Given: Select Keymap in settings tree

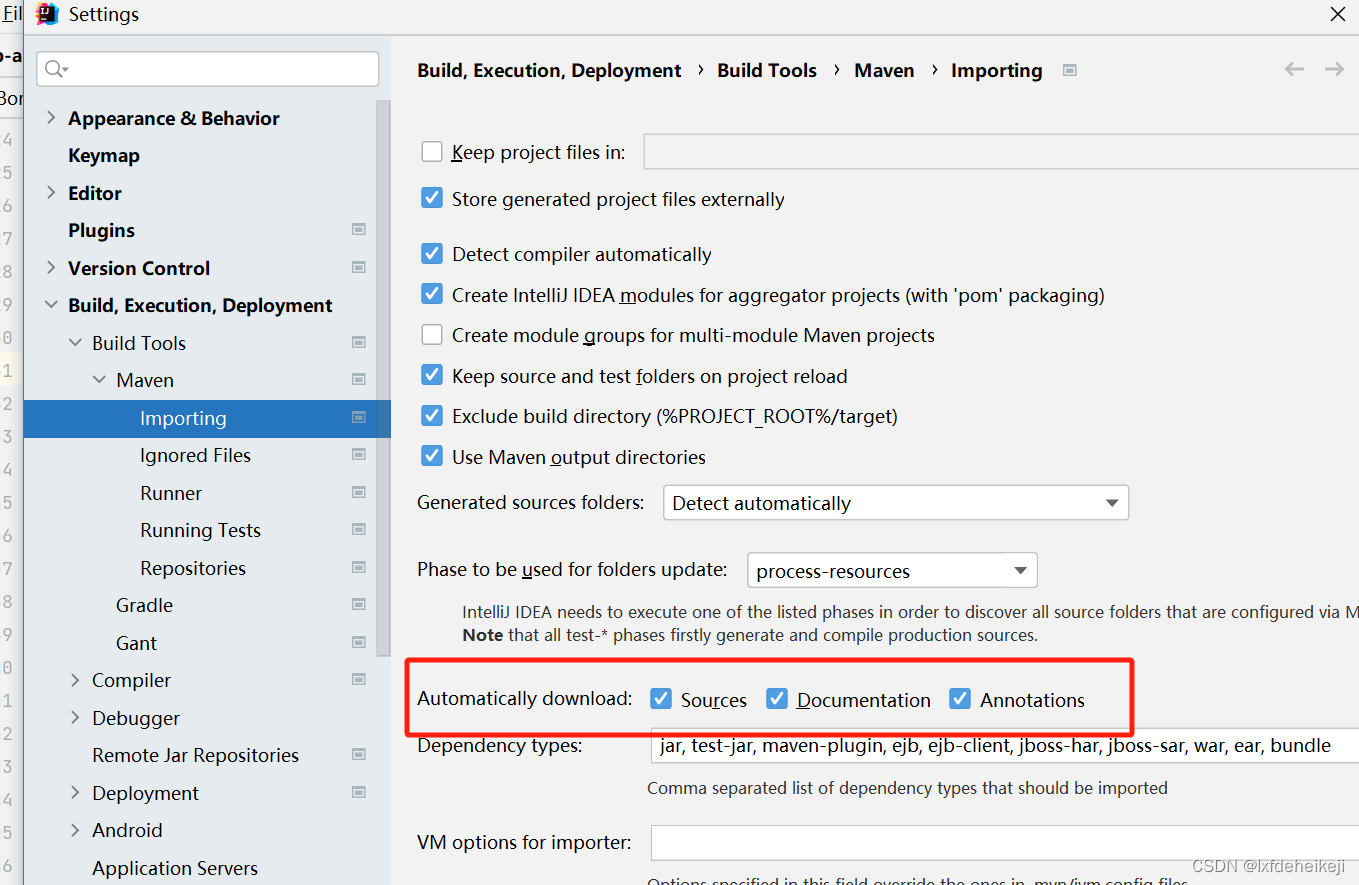Looking at the screenshot, I should tap(104, 155).
